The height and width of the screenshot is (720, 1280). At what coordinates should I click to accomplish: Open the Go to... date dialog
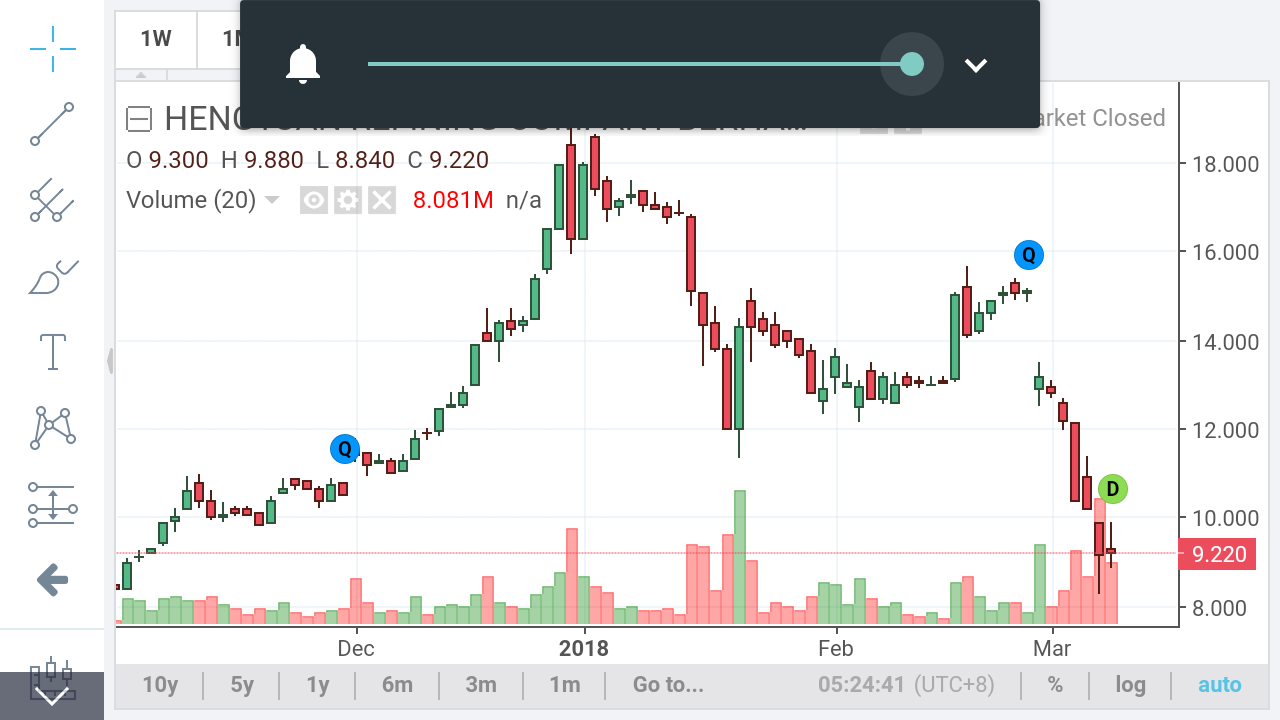(x=668, y=685)
